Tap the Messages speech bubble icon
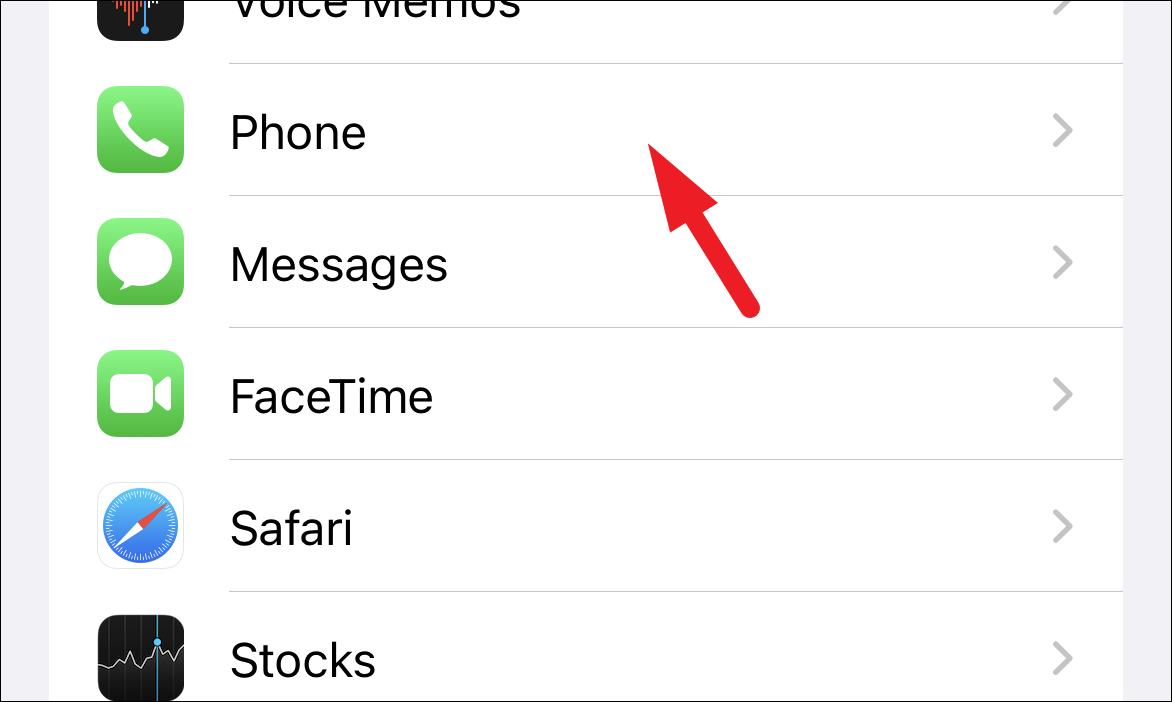The height and width of the screenshot is (702, 1172). 141,262
